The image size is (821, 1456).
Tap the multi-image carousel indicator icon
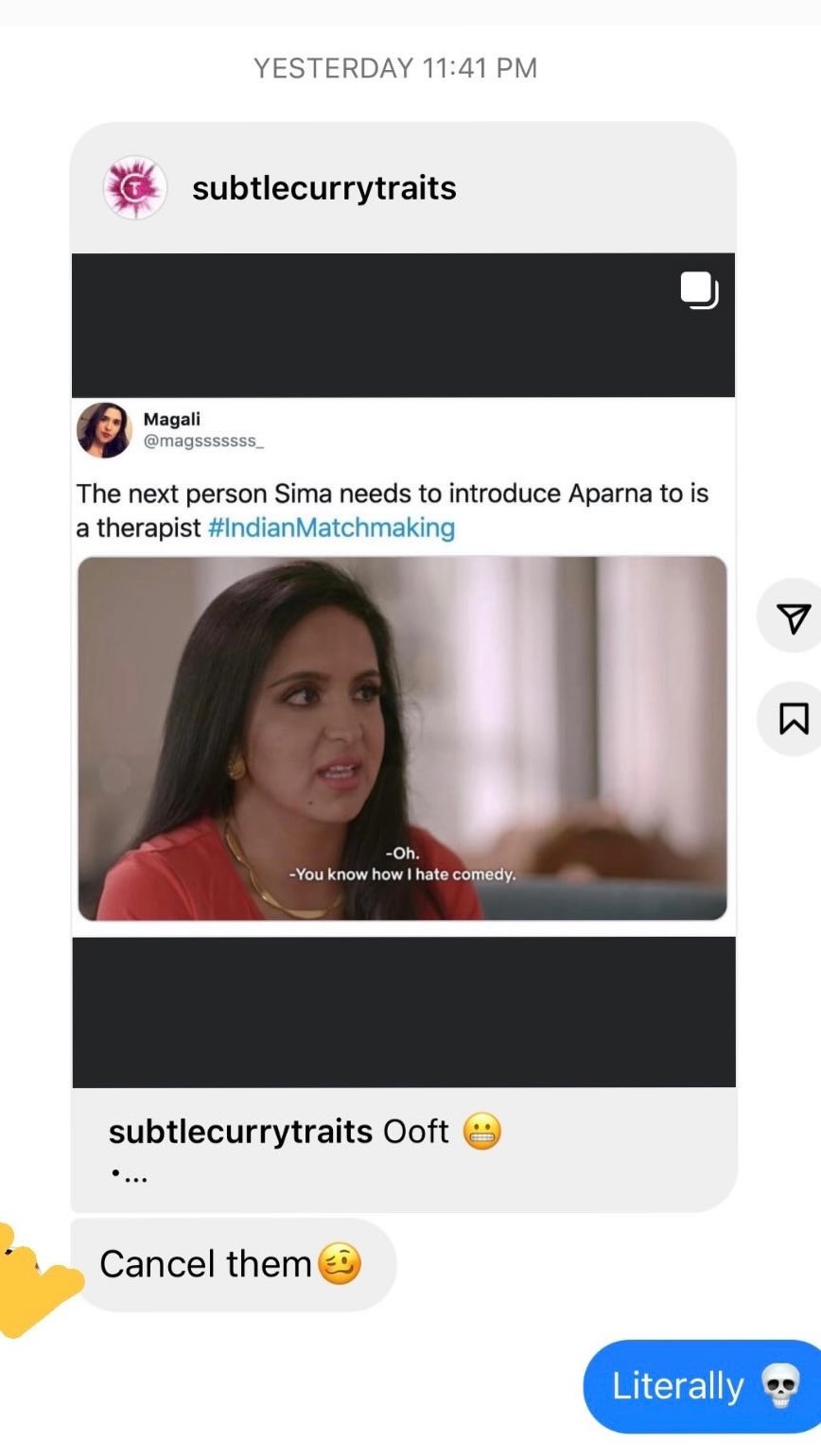pyautogui.click(x=699, y=290)
